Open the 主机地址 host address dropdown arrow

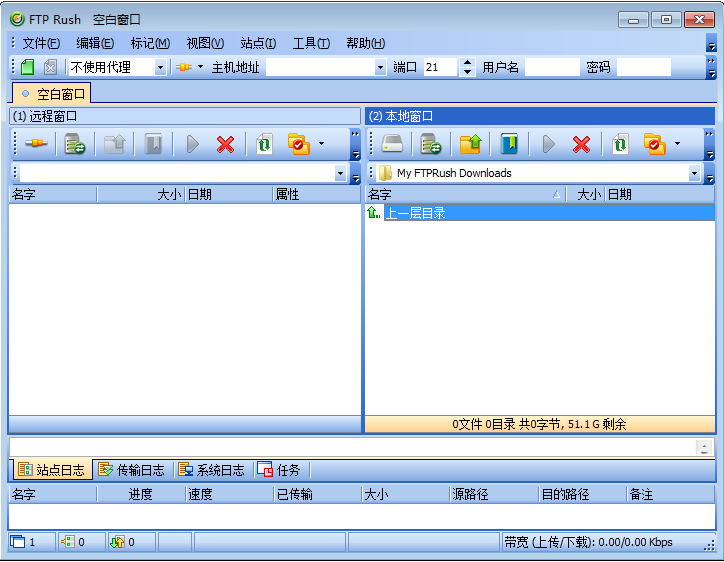(x=380, y=67)
